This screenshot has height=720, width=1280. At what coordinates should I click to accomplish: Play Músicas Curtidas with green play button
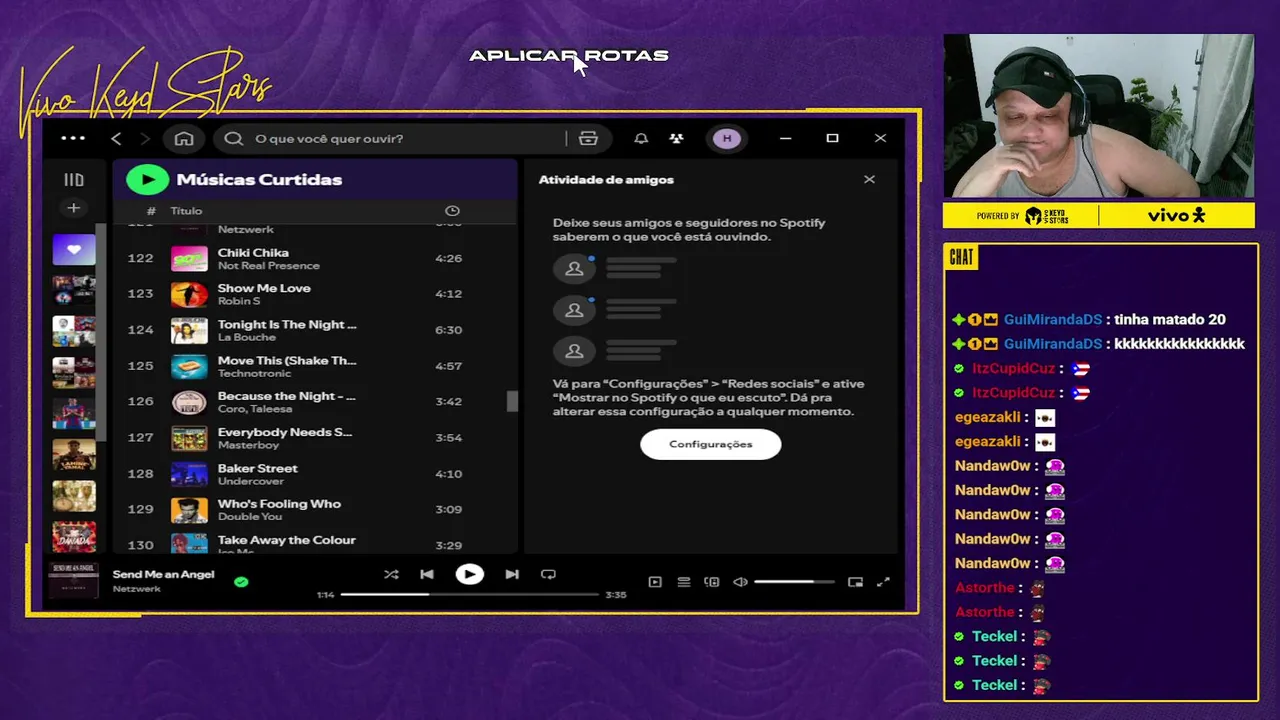click(x=147, y=179)
